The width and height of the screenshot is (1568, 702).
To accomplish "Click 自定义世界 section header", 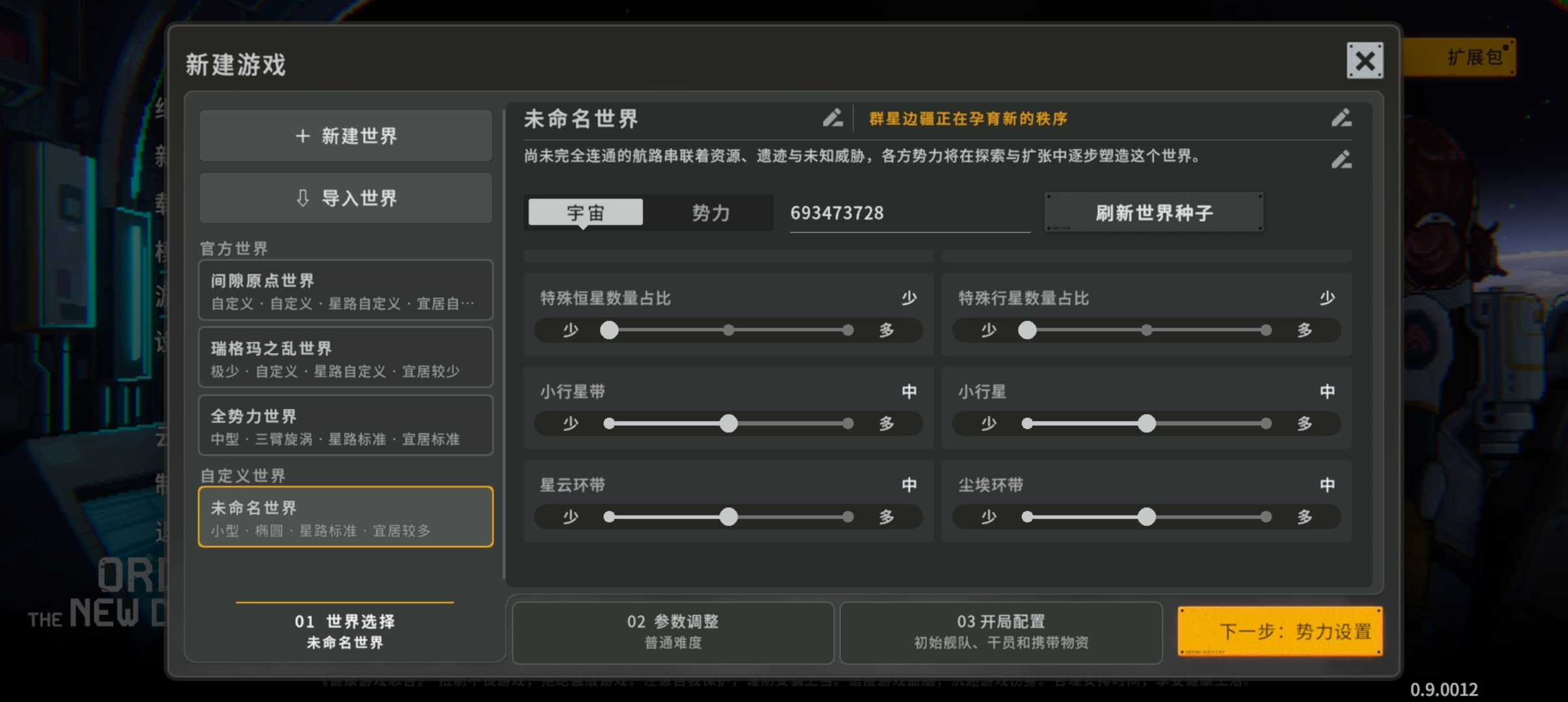I will tap(242, 476).
